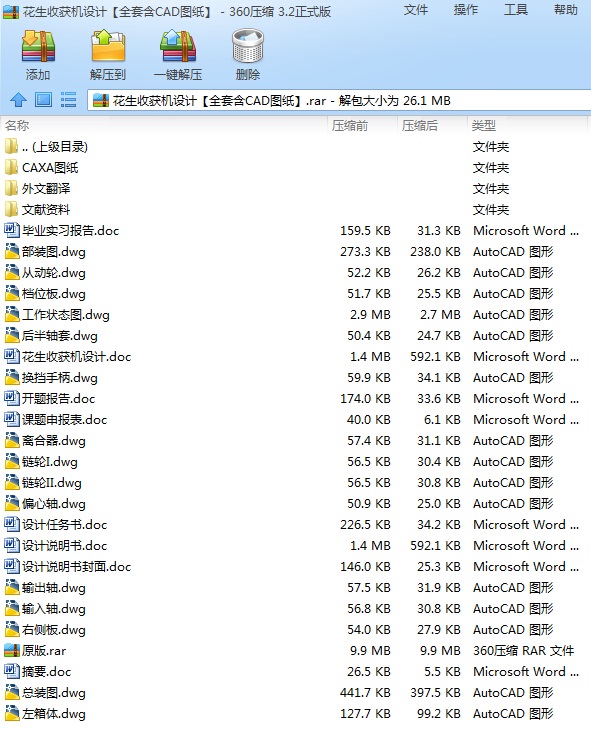Click the 设计任务书.doc file name
Viewport: 591px width, 729px height.
65,524
